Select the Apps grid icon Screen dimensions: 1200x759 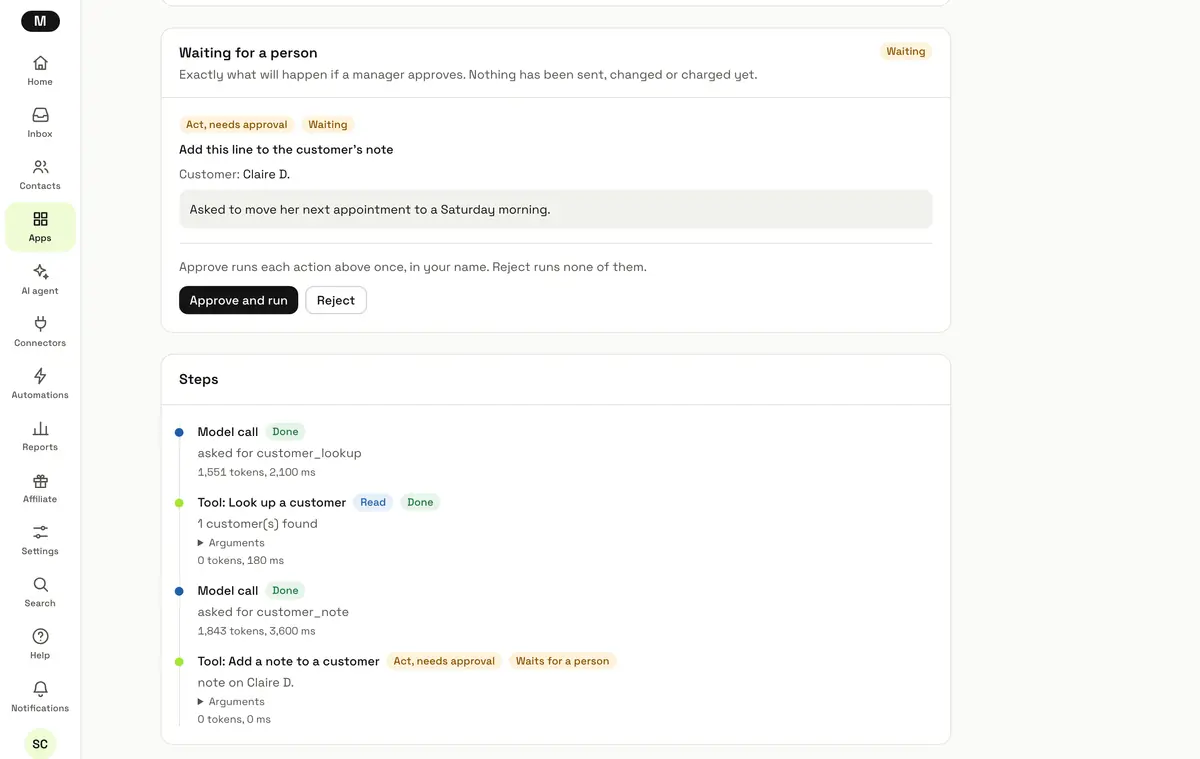[40, 219]
